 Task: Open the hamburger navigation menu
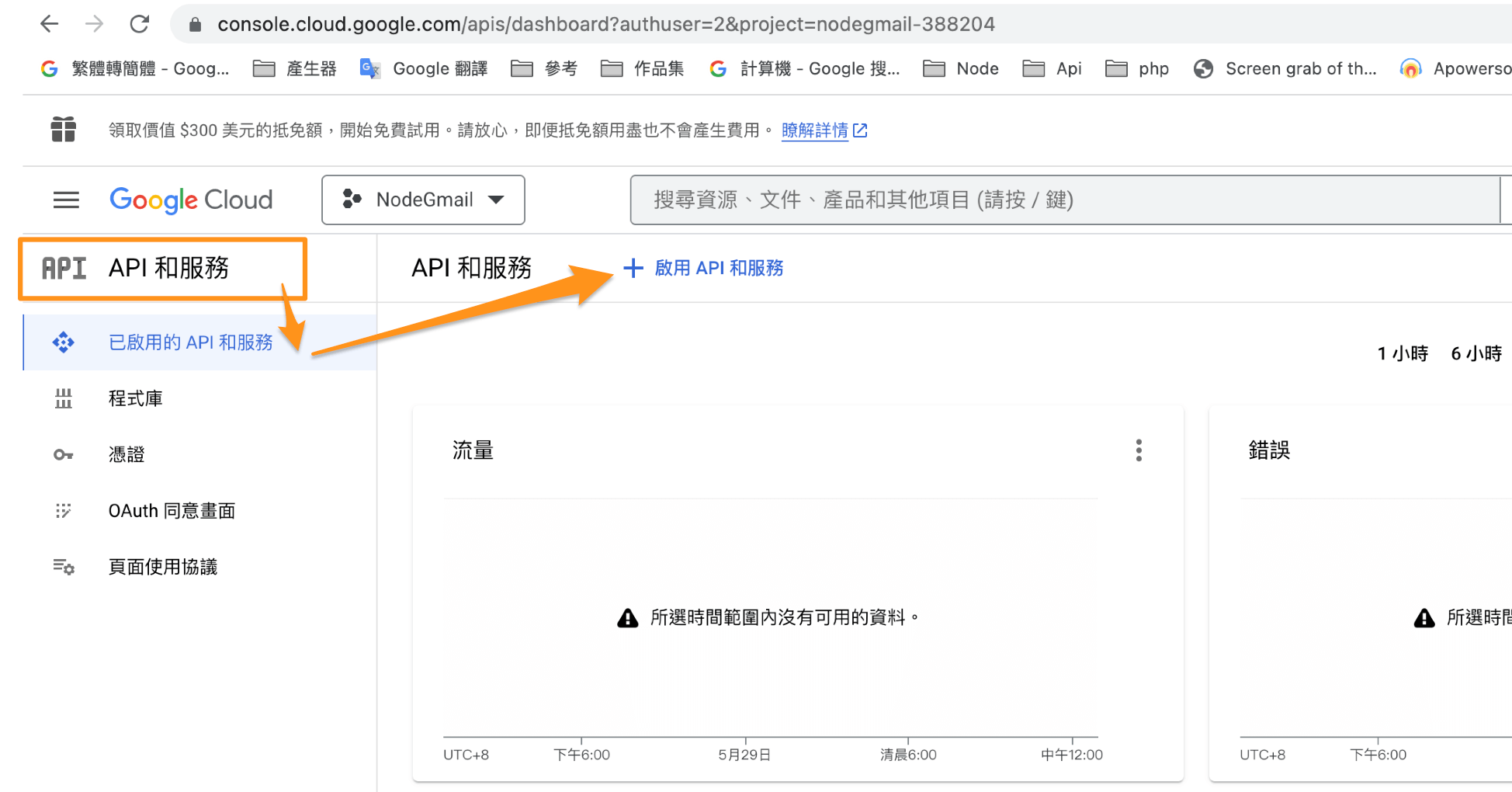coord(66,200)
